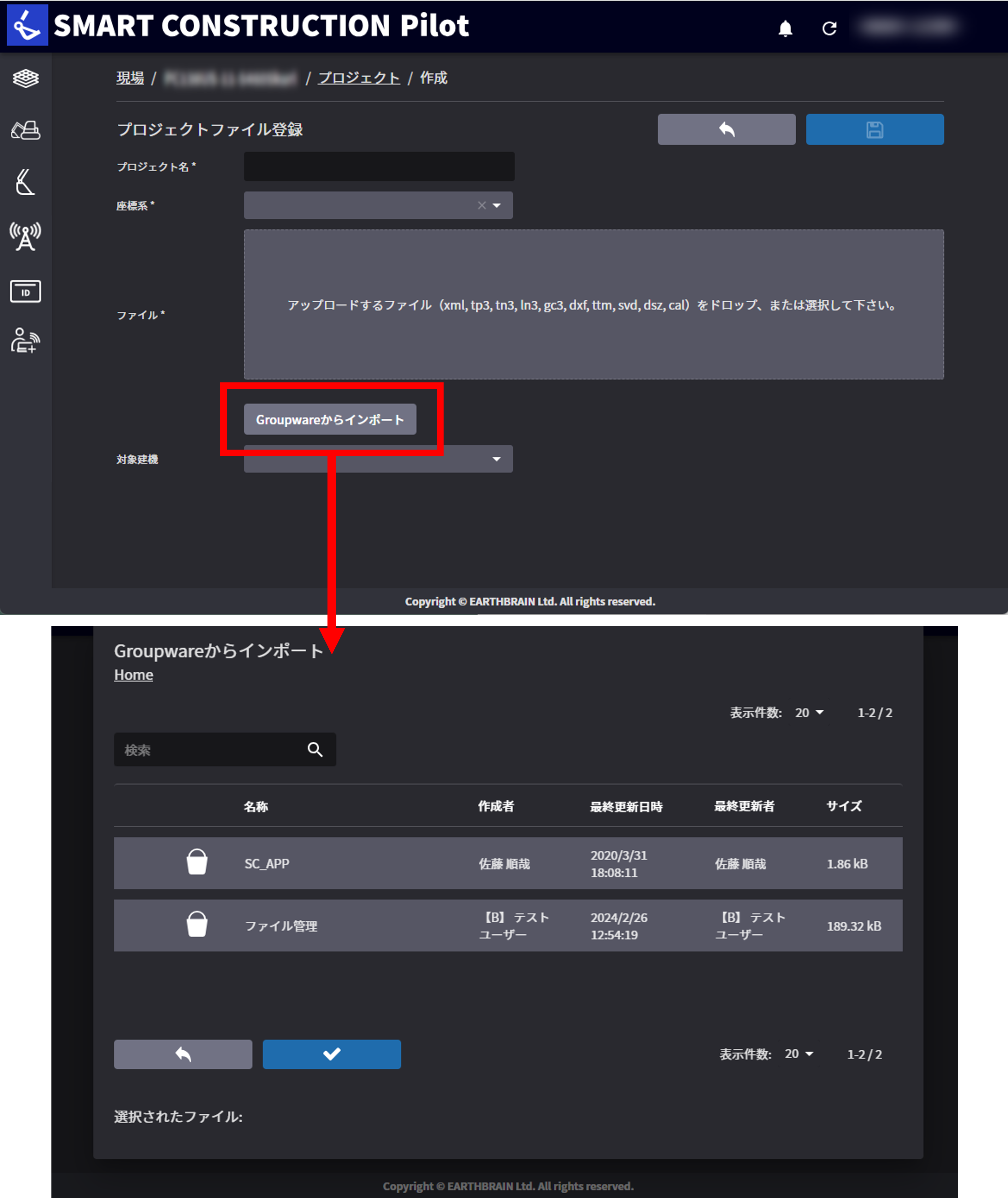The height and width of the screenshot is (1198, 1008).
Task: Confirm file selection with the checkmark button
Action: pyautogui.click(x=332, y=1054)
